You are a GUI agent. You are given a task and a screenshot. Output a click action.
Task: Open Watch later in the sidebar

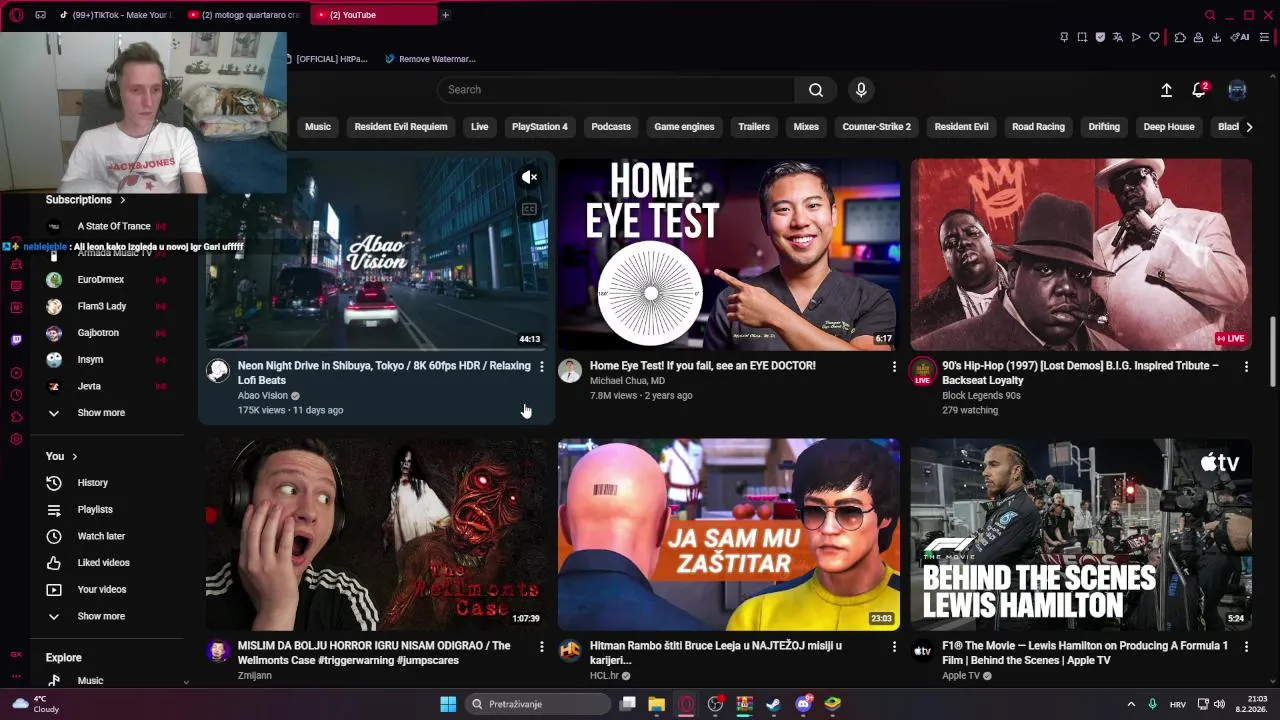(100, 536)
